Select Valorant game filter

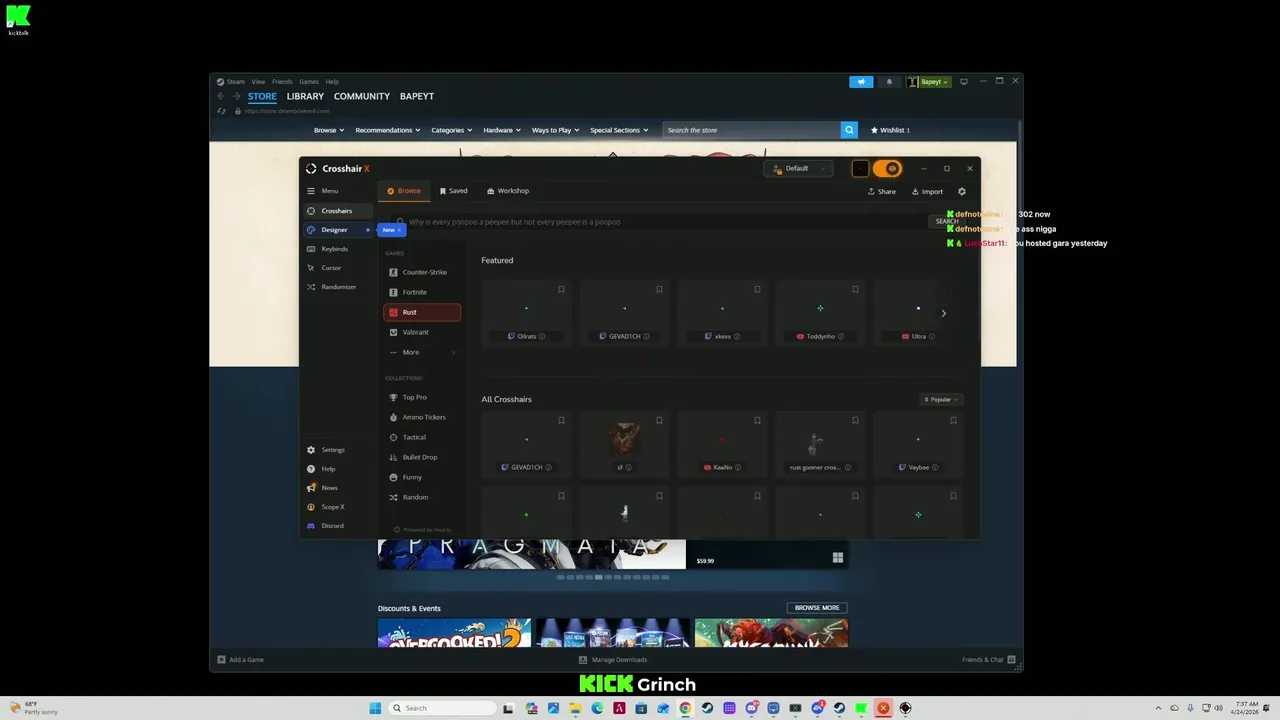422,332
